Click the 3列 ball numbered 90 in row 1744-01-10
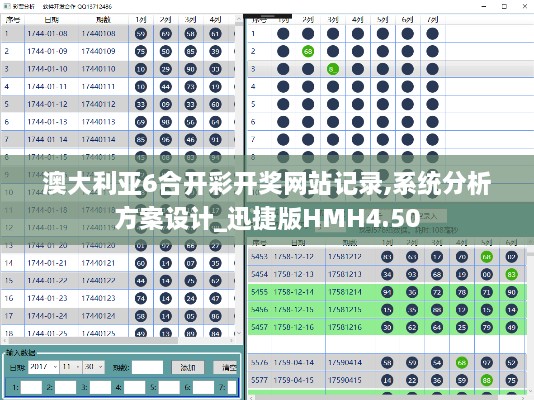 click(190, 69)
